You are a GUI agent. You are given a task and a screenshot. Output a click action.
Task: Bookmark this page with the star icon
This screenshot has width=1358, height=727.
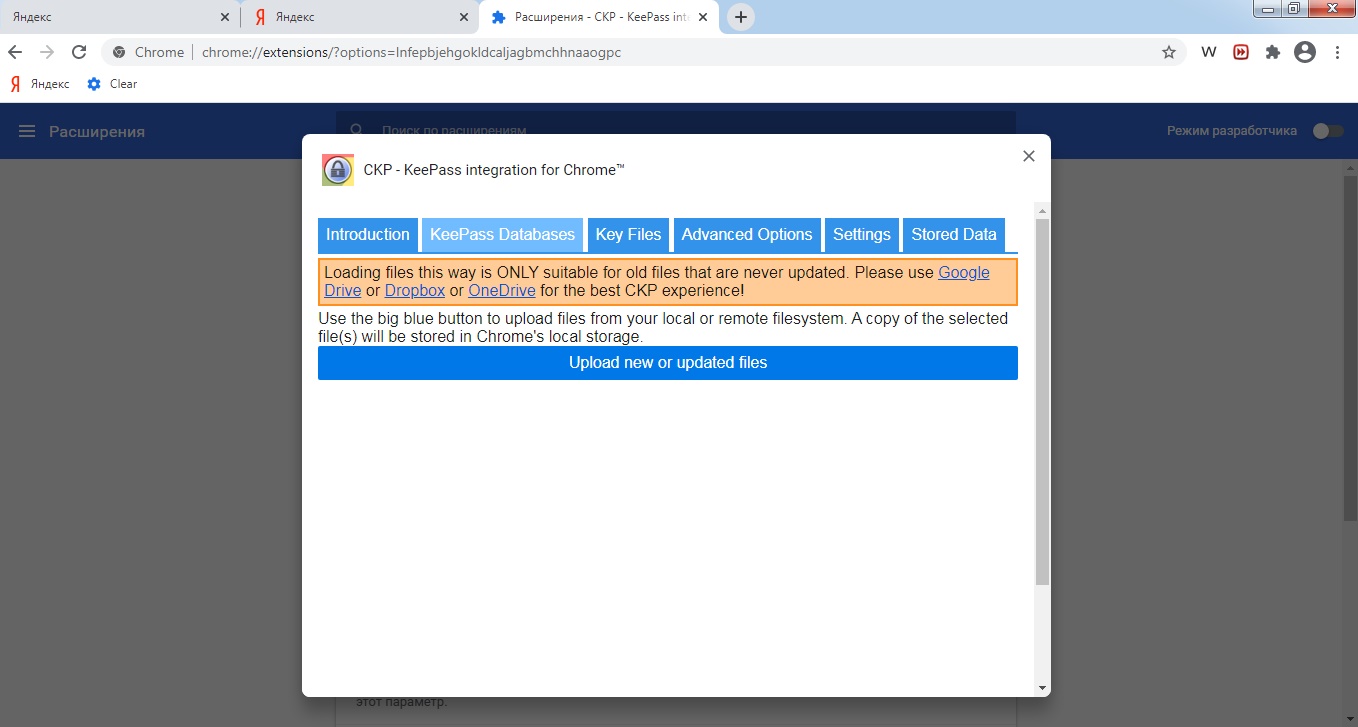pos(1168,52)
